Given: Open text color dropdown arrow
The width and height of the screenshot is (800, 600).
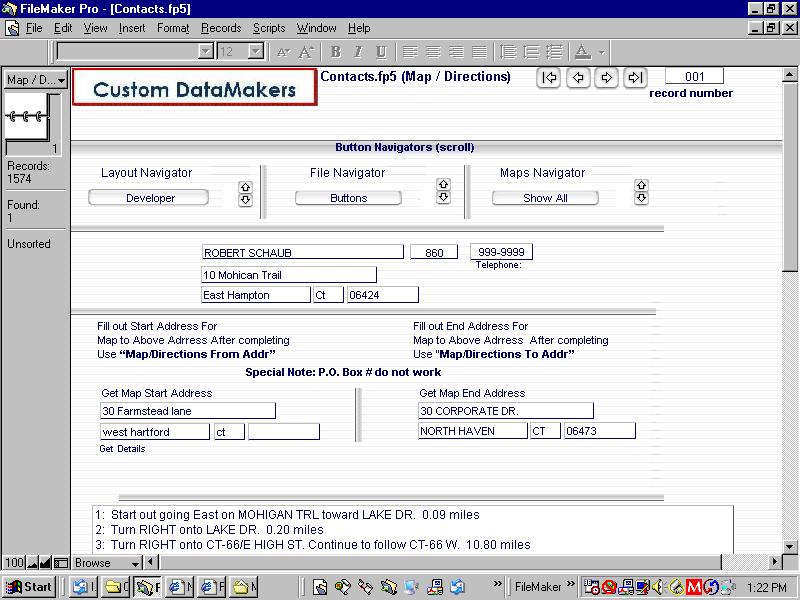Looking at the screenshot, I should pyautogui.click(x=602, y=52).
